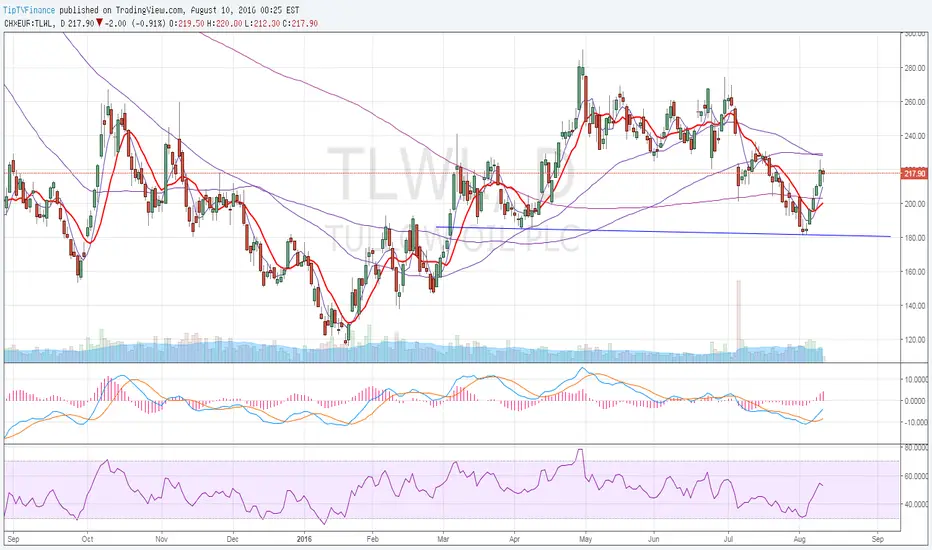Click the 200.00 price axis label
Image resolution: width=932 pixels, height=550 pixels.
914,204
